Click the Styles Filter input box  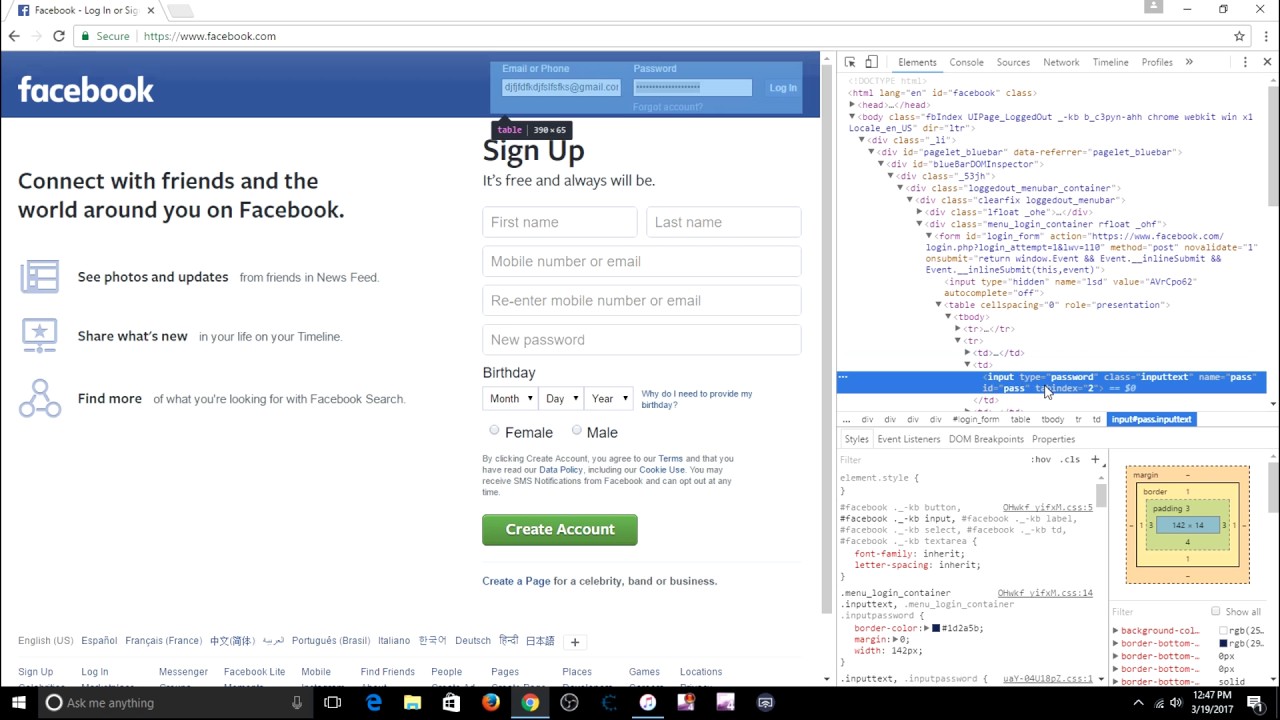click(x=930, y=460)
